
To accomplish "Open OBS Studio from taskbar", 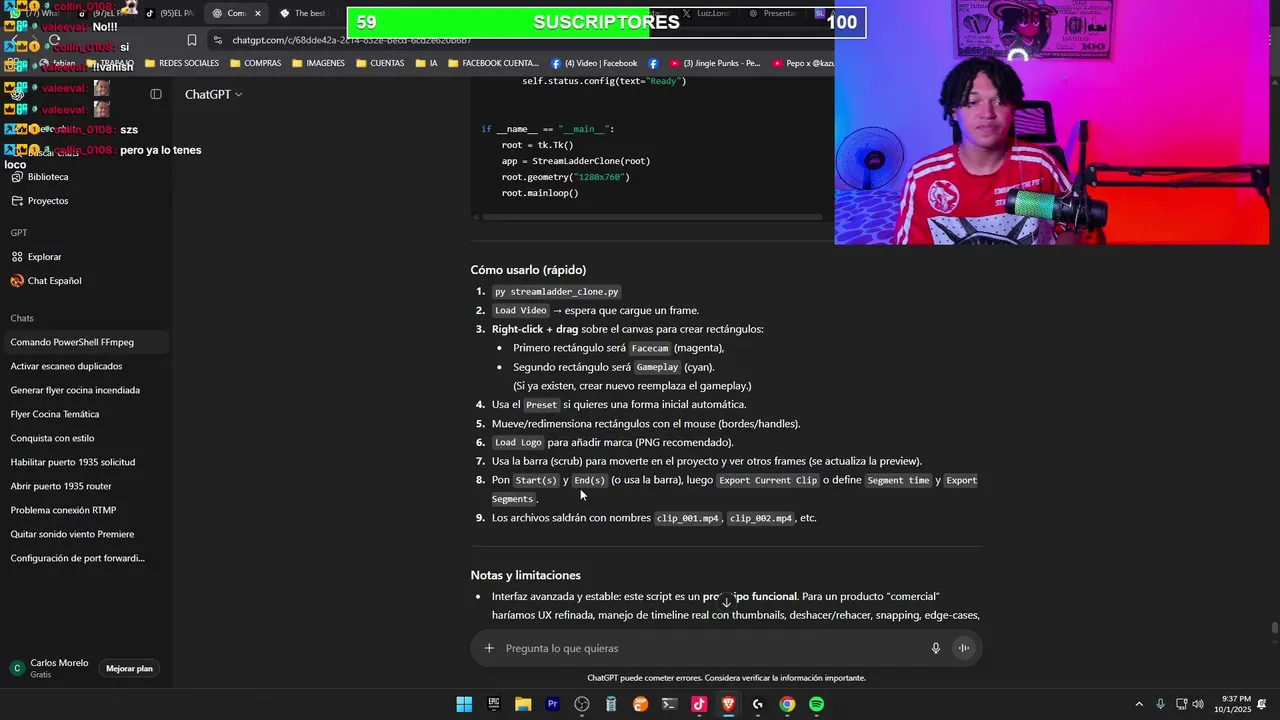I will tap(582, 704).
